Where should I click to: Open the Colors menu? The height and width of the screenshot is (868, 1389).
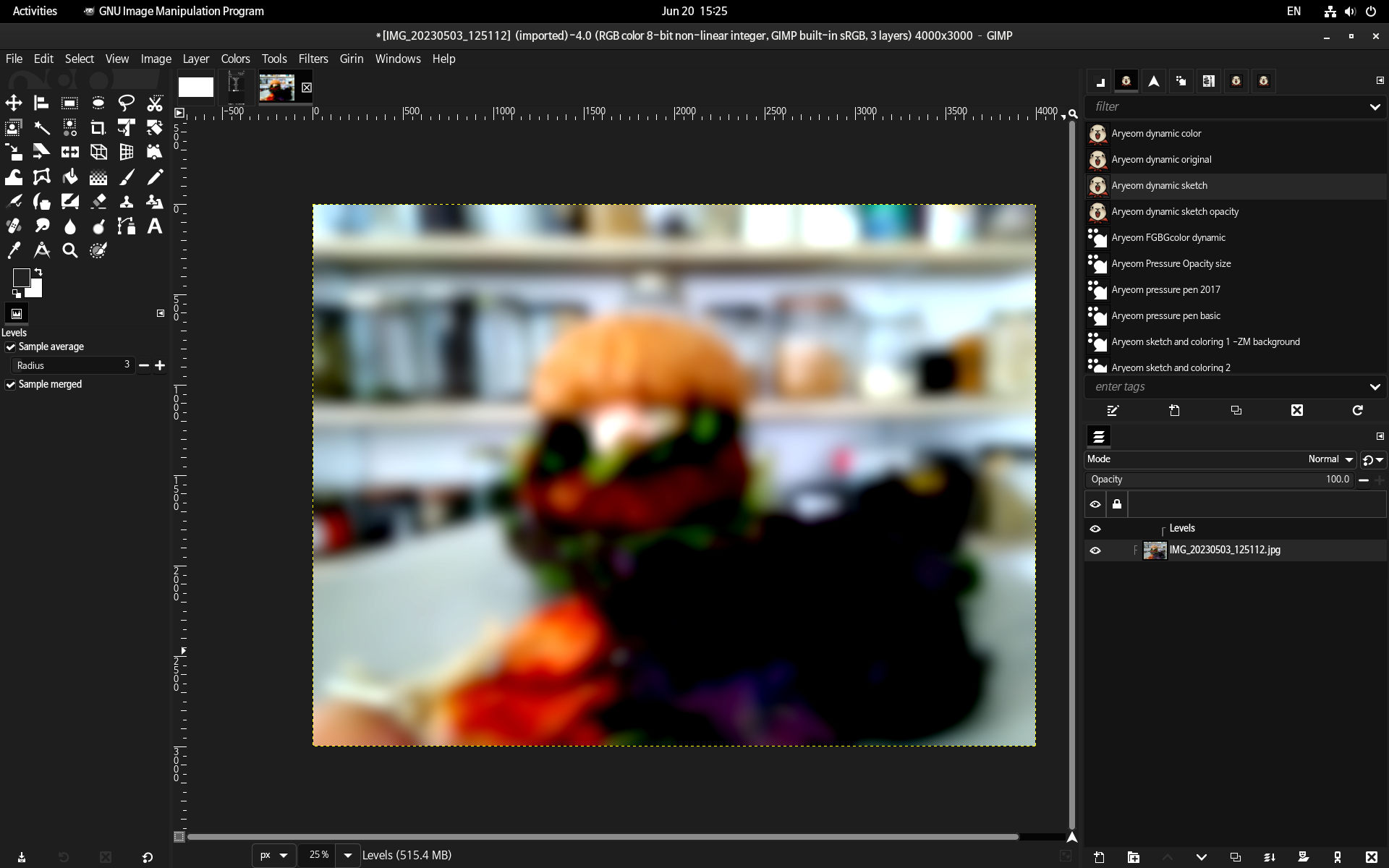click(x=235, y=59)
